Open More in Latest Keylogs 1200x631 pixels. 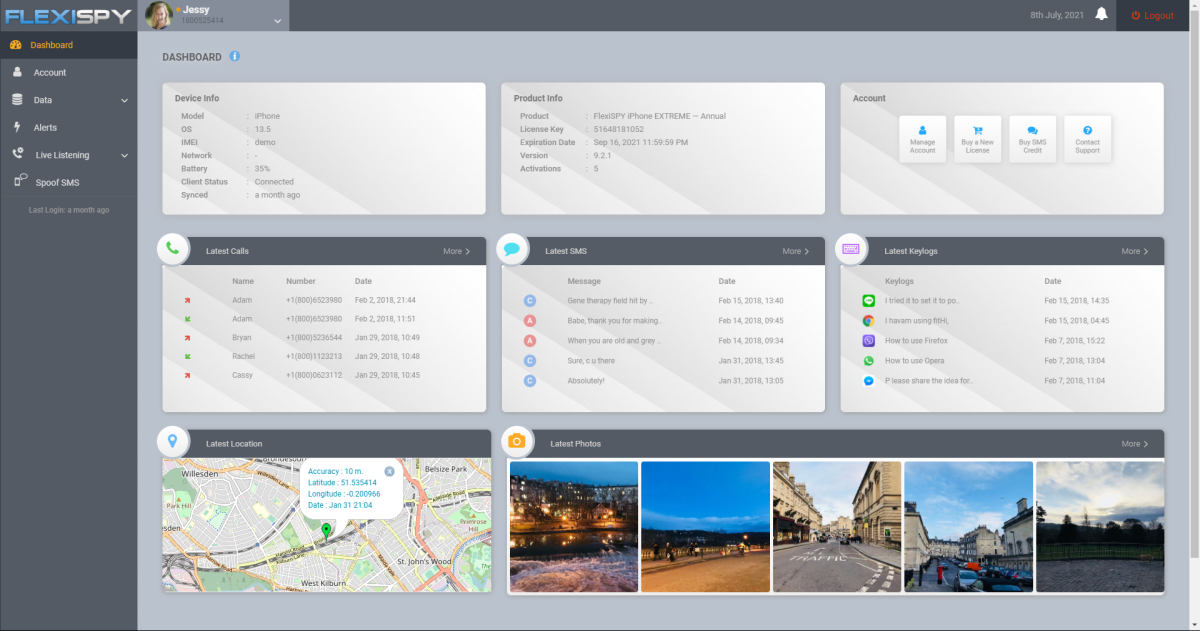1134,252
